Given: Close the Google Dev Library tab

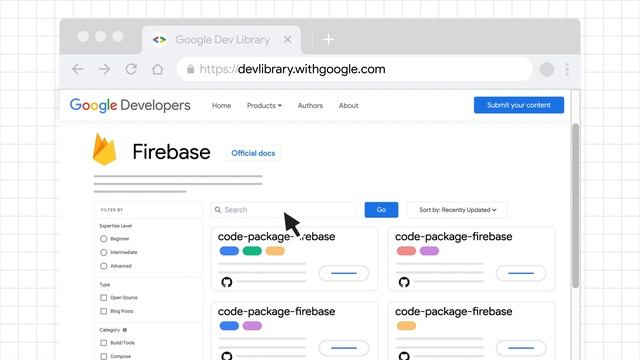Looking at the screenshot, I should pos(287,40).
